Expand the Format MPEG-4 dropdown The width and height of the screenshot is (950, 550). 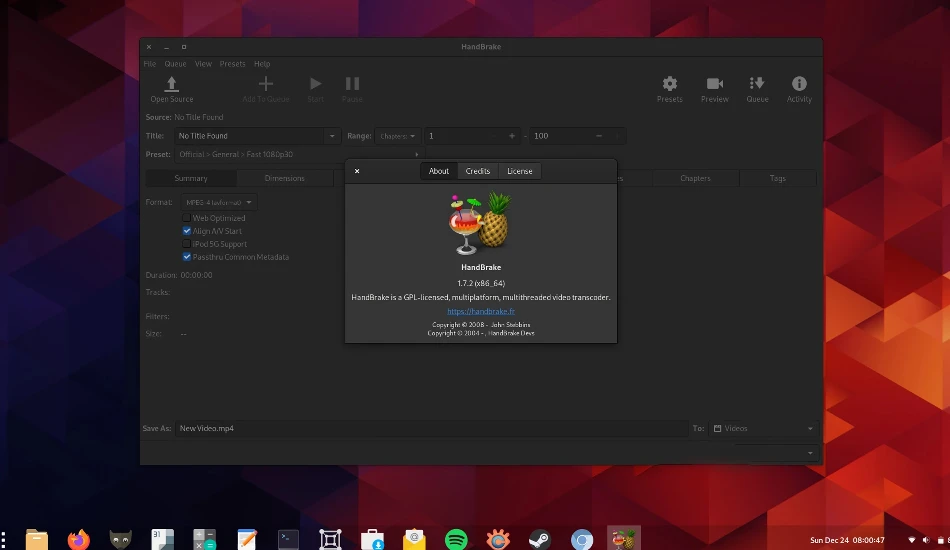pos(219,202)
